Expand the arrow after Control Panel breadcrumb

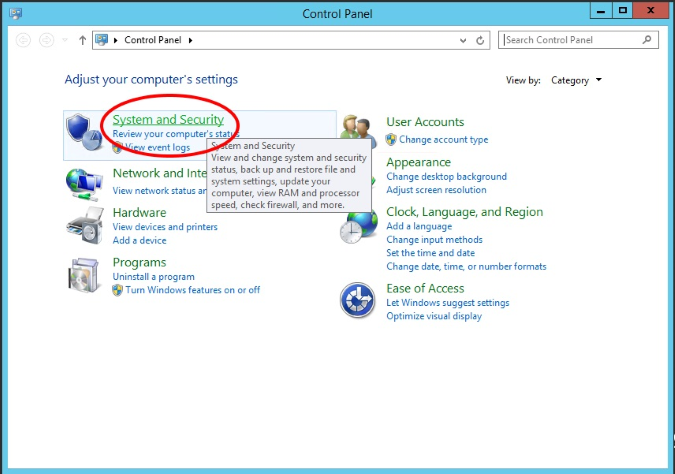point(190,40)
